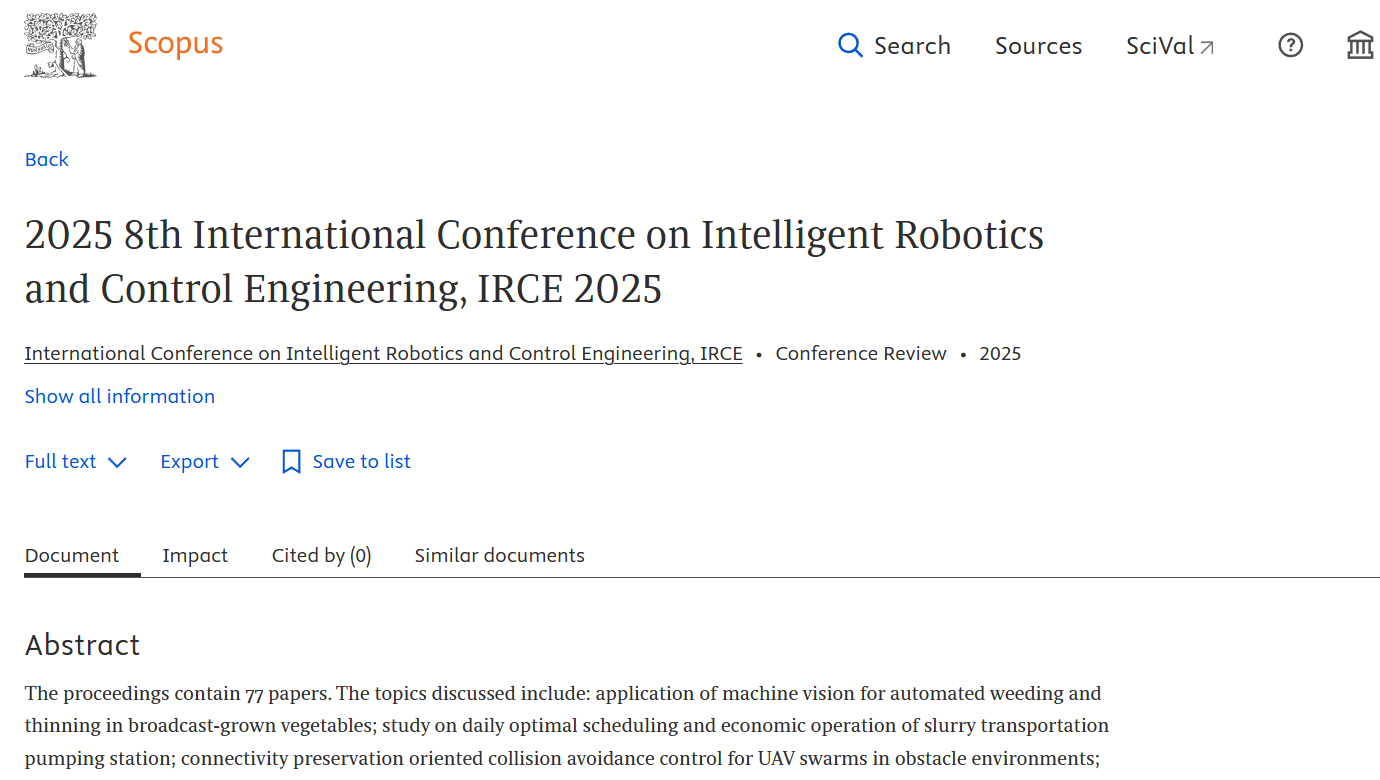The height and width of the screenshot is (780, 1380).
Task: Open SciVal from the navigation bar
Action: pyautogui.click(x=1160, y=46)
